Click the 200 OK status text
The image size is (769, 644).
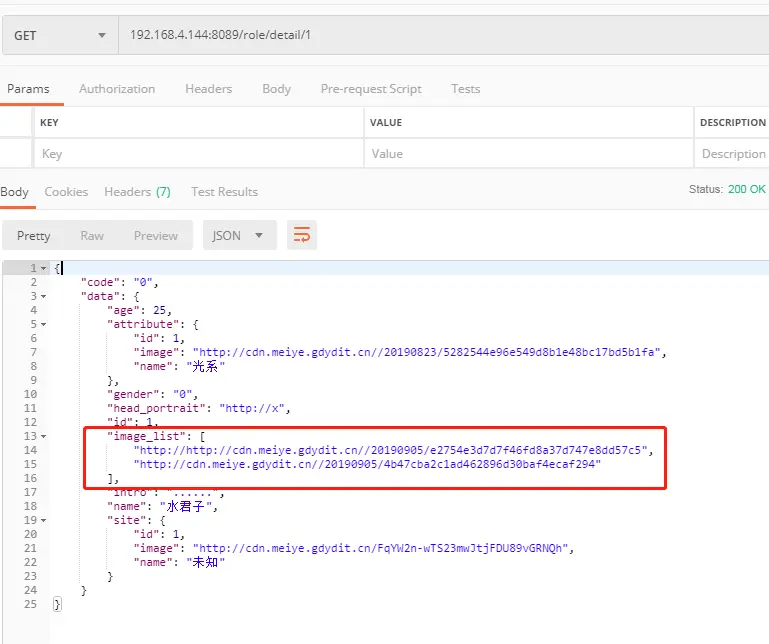pyautogui.click(x=746, y=189)
